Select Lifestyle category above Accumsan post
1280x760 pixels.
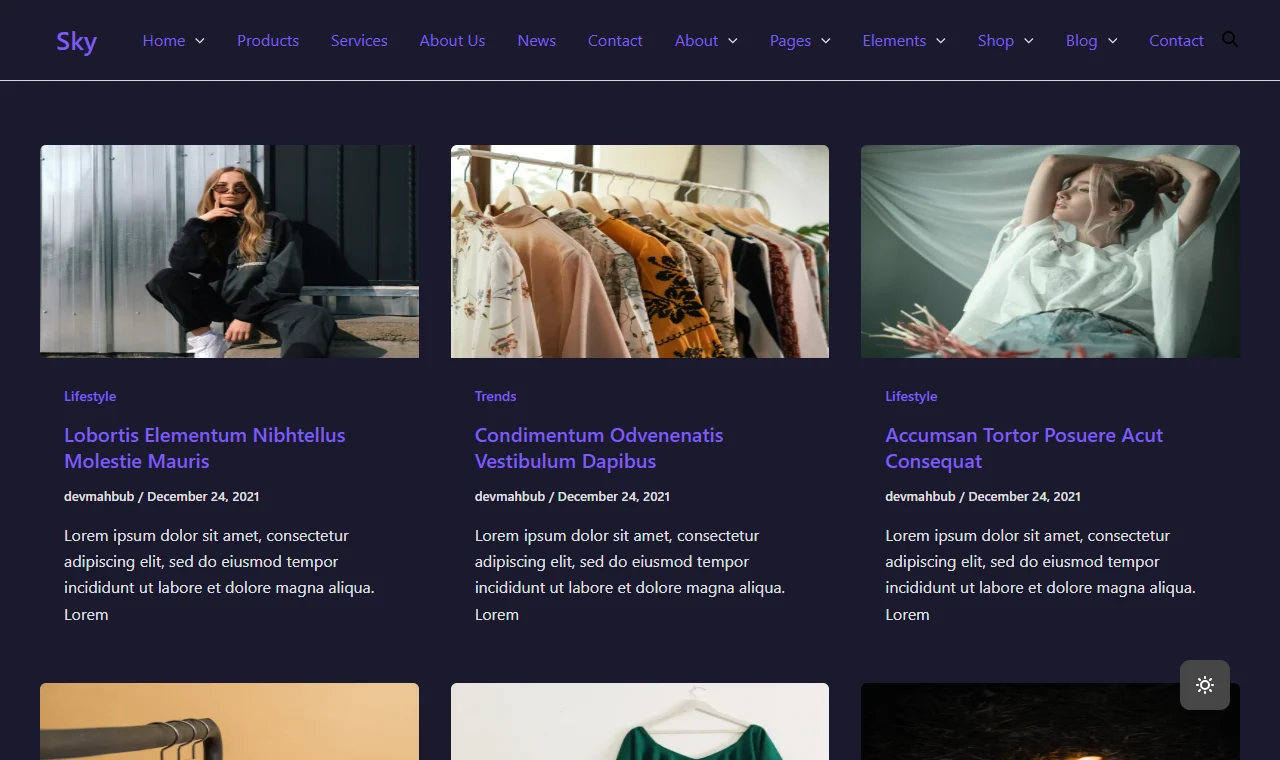point(911,396)
